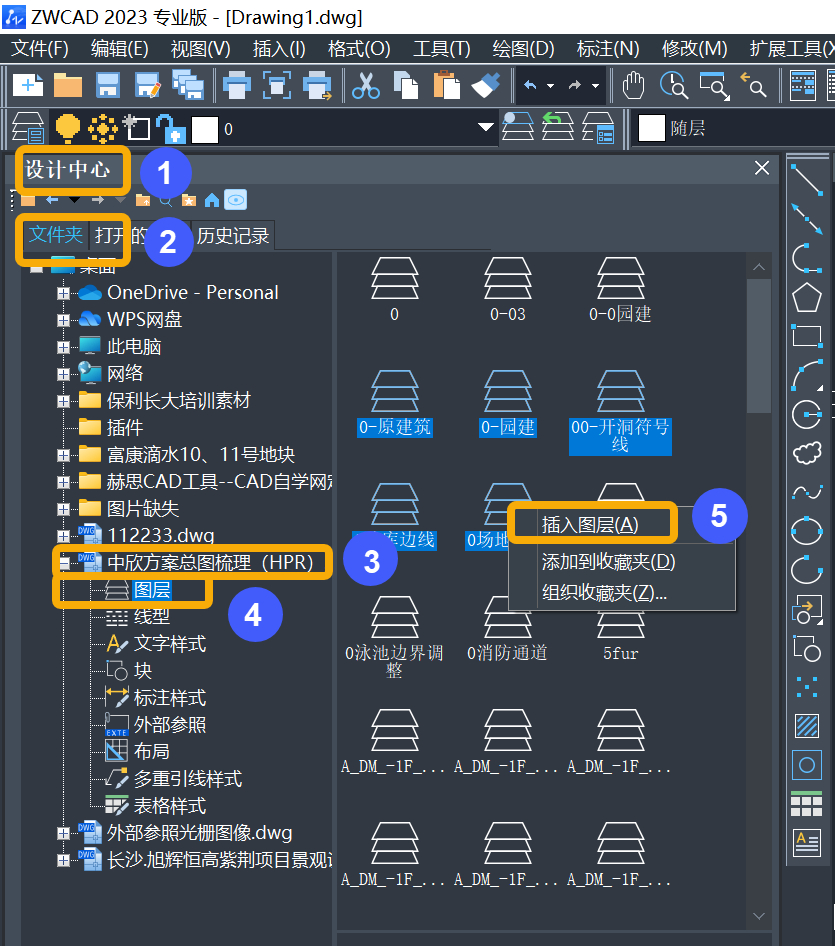
Task: Select the Line drawing tool
Action: [807, 180]
